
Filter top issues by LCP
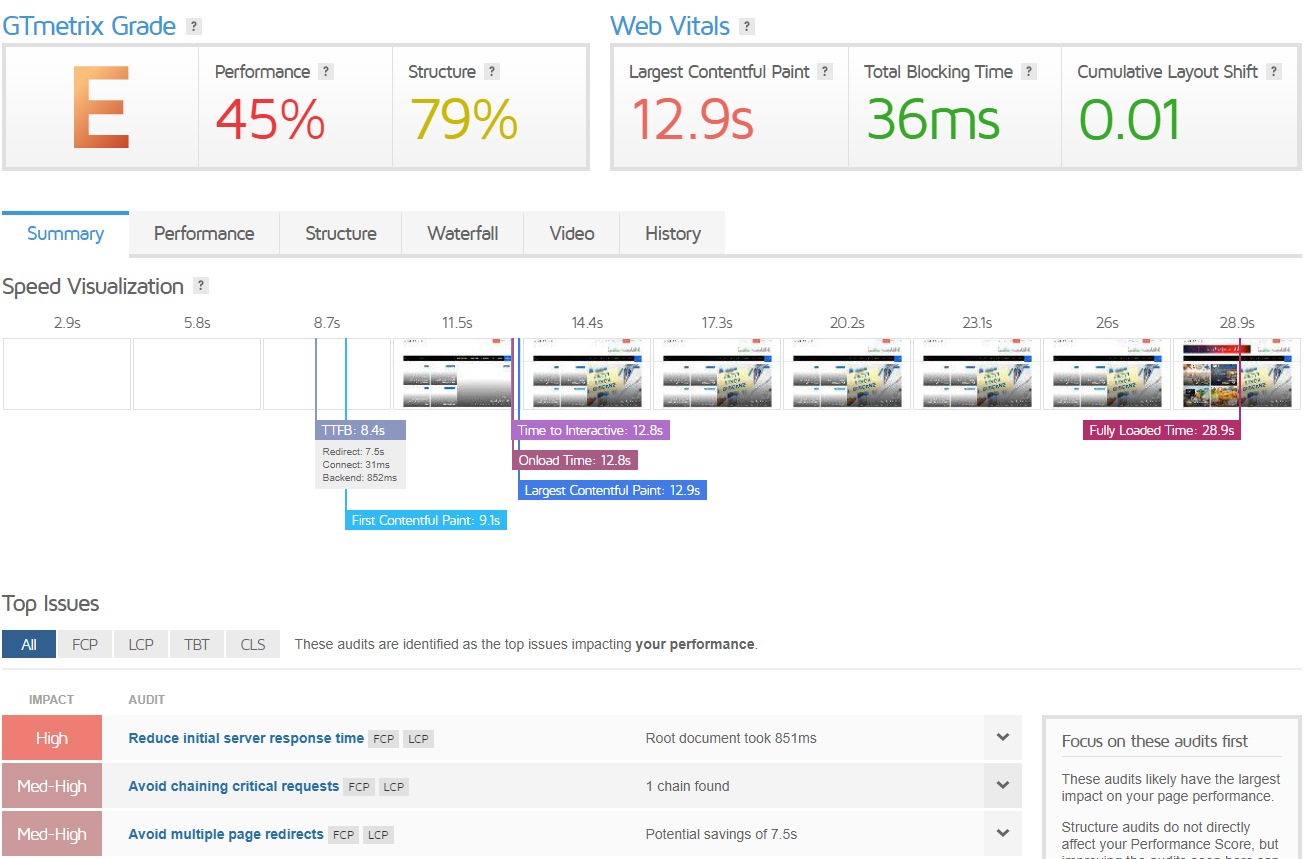[141, 644]
